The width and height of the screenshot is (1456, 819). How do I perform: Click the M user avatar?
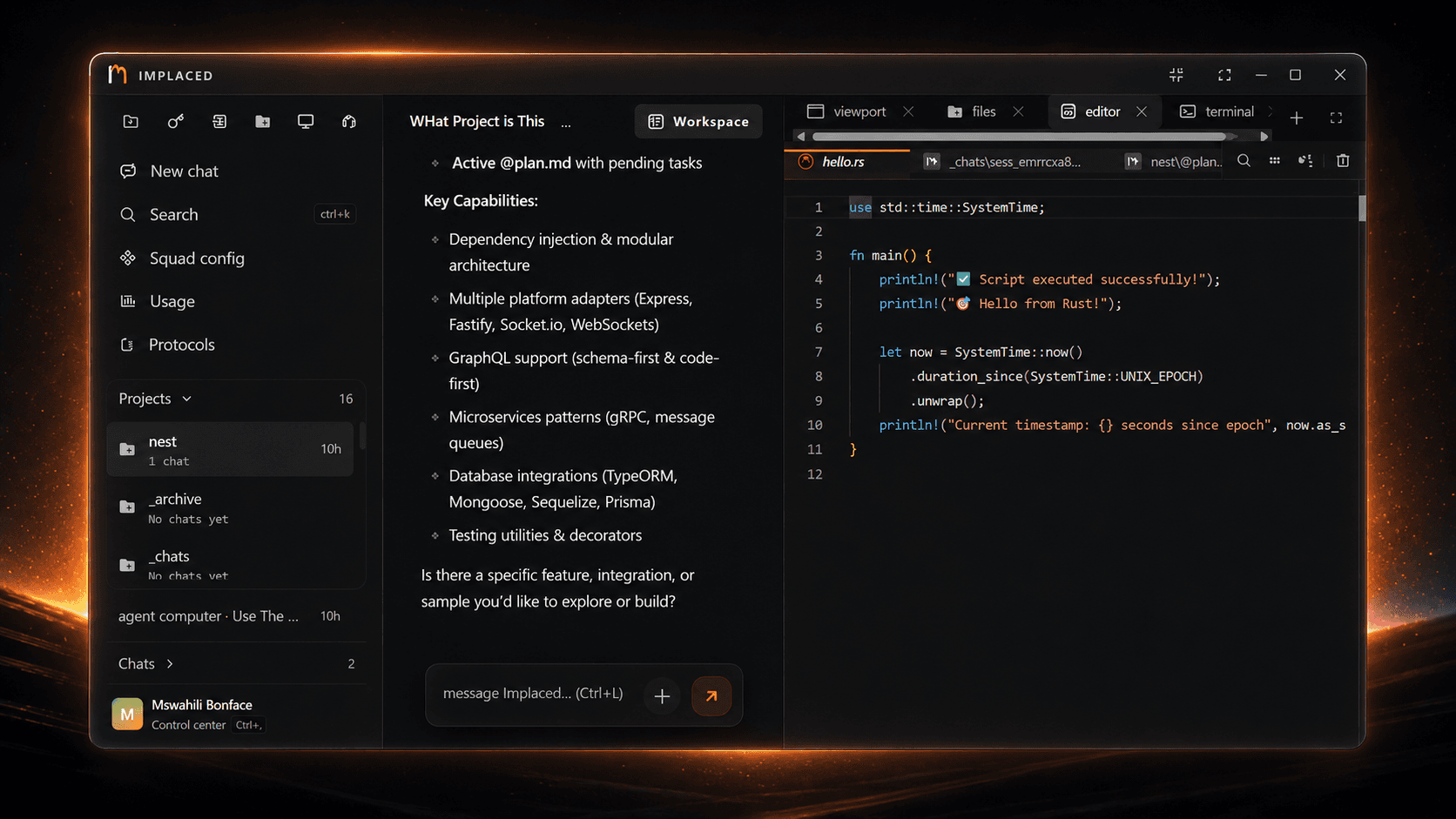pyautogui.click(x=127, y=714)
